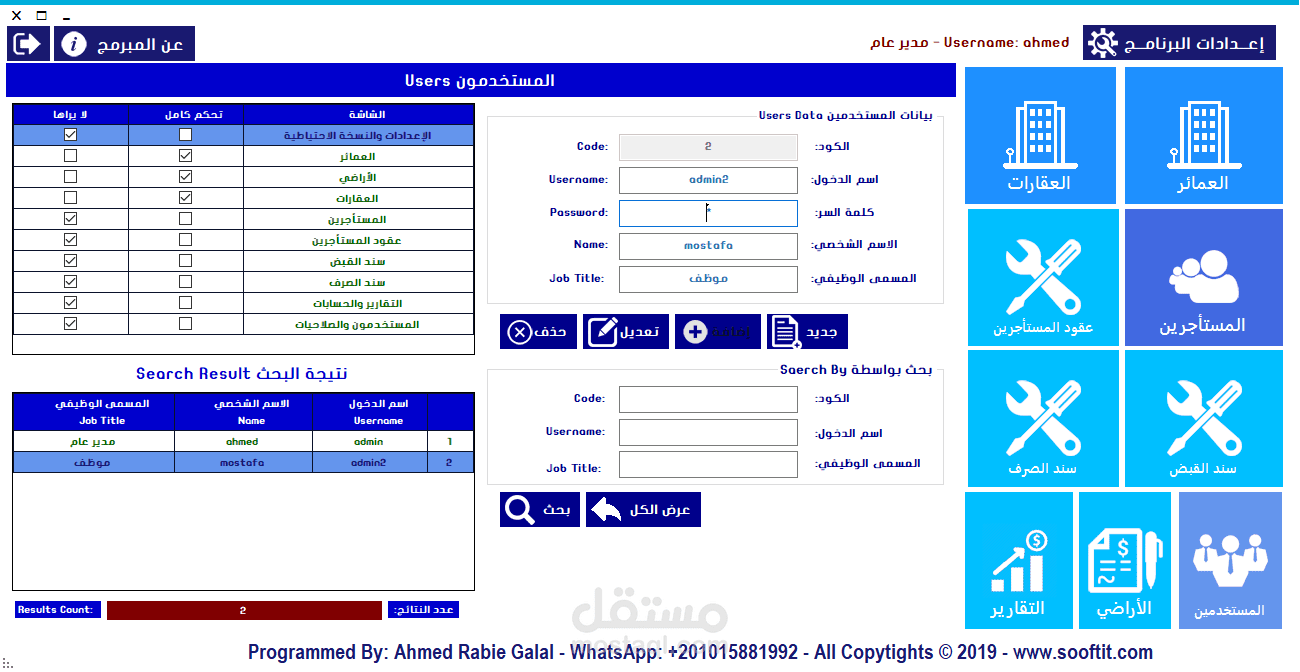
Task: Click the Job Title field containing موظف
Action: pos(708,279)
